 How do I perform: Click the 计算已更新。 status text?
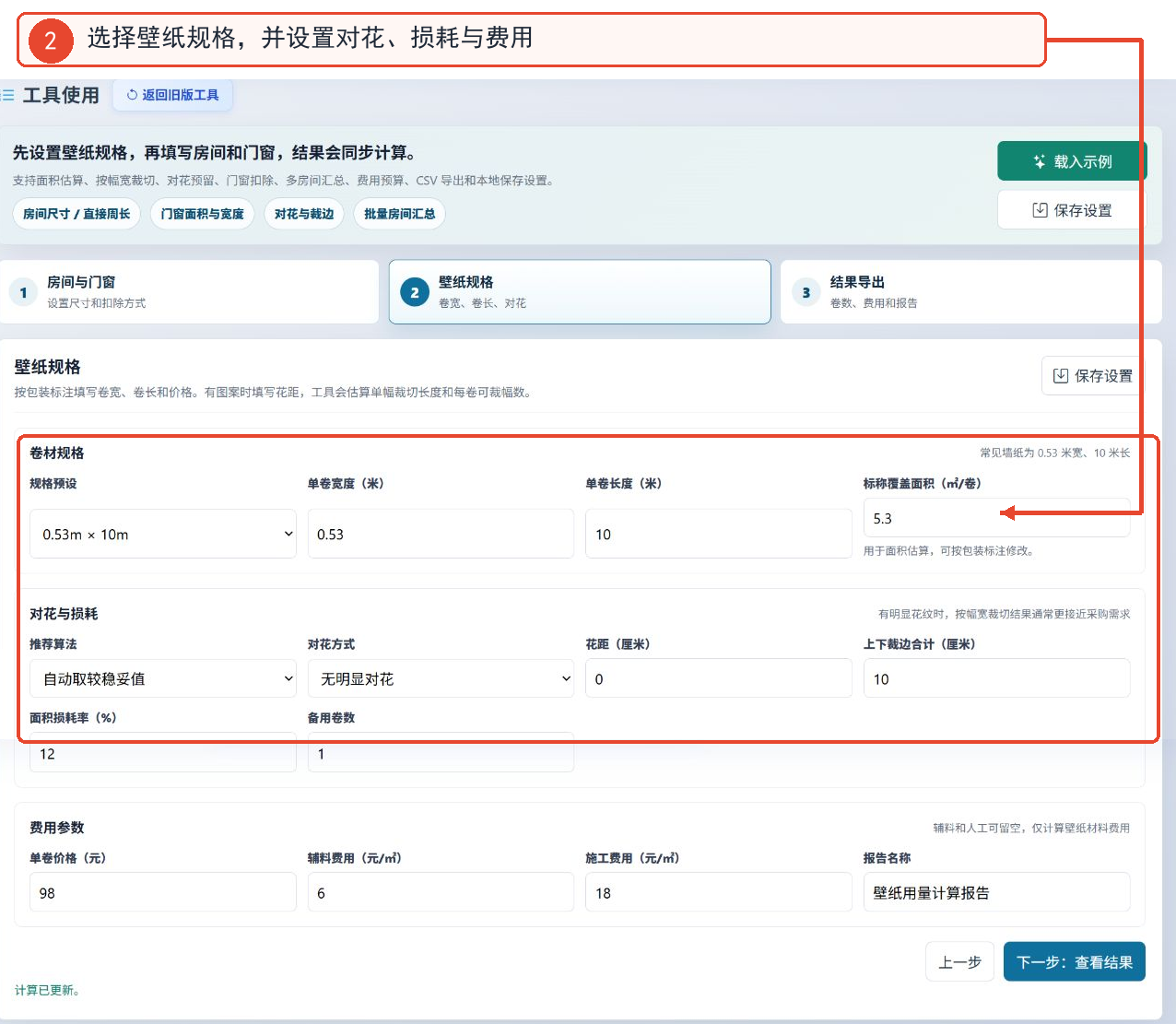(48, 990)
